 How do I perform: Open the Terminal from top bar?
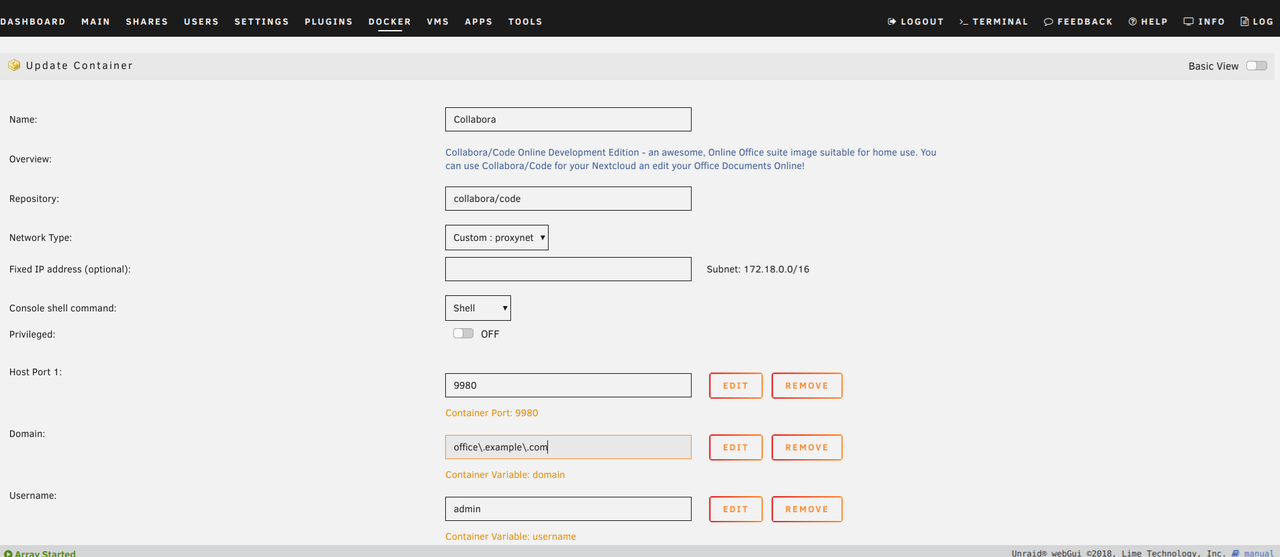pyautogui.click(x=993, y=21)
